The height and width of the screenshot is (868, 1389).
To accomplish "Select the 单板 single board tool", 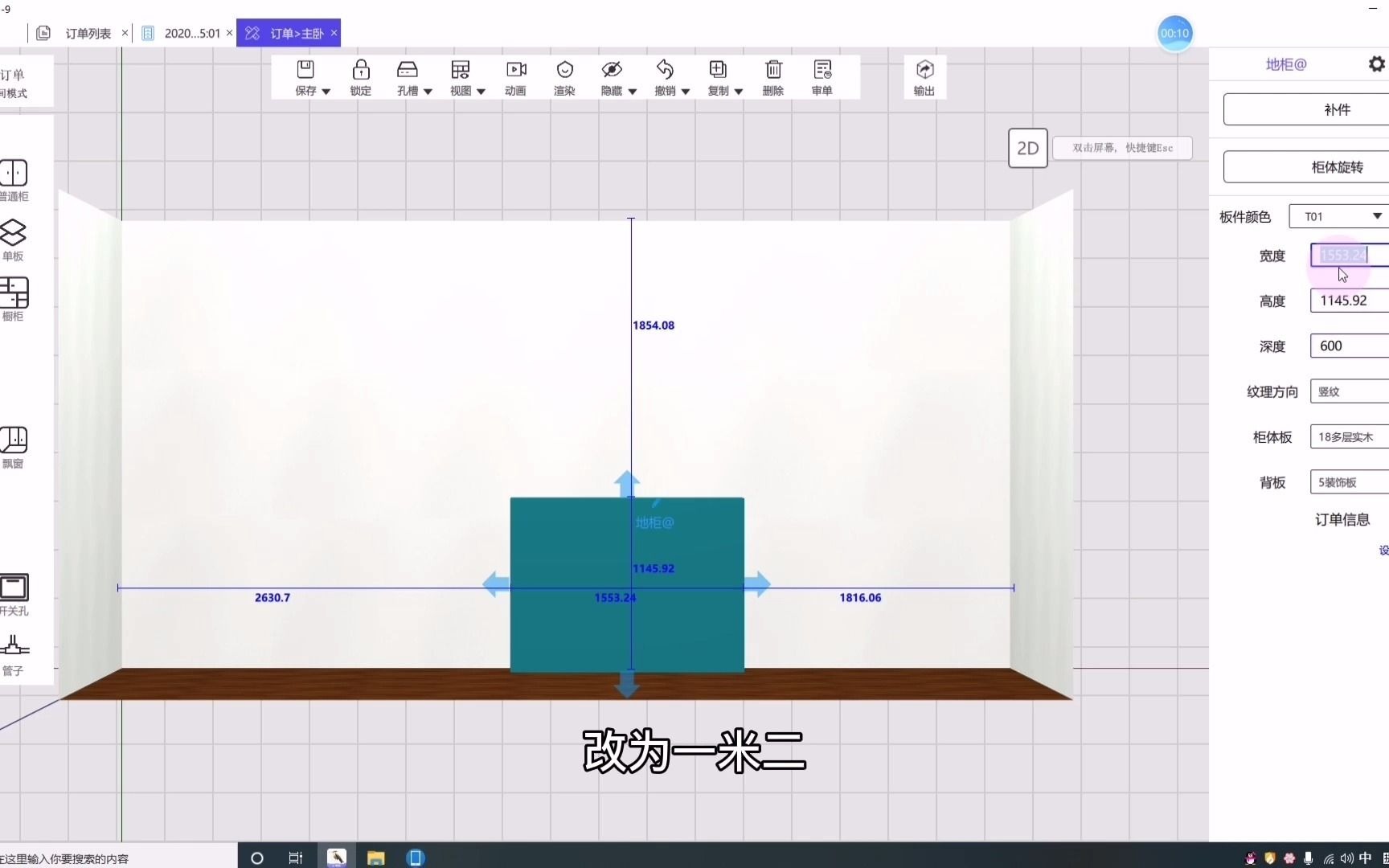I will coord(13,240).
